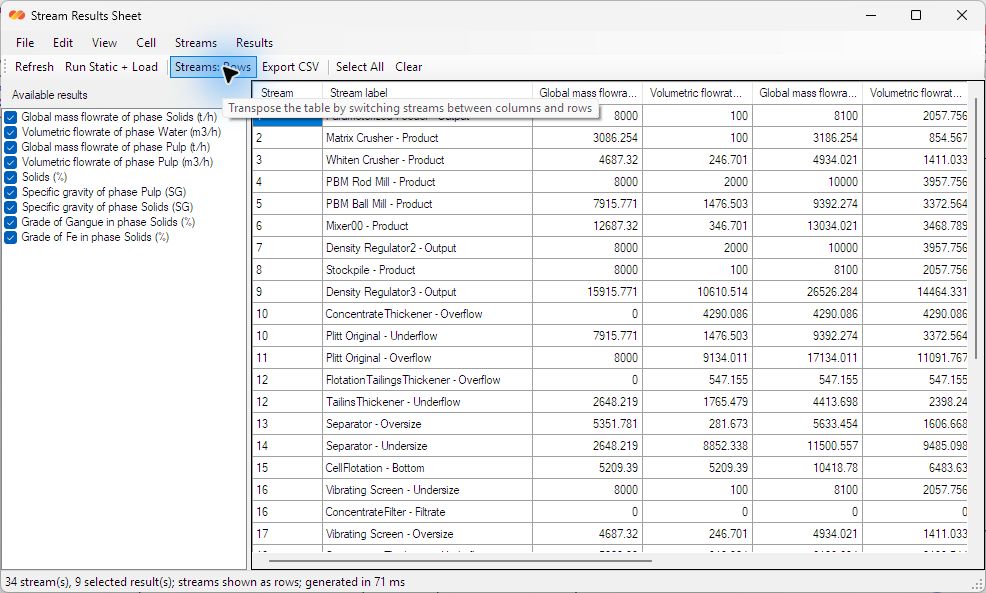The height and width of the screenshot is (593, 986).
Task: Click the Refresh toolbar button
Action: 34,67
